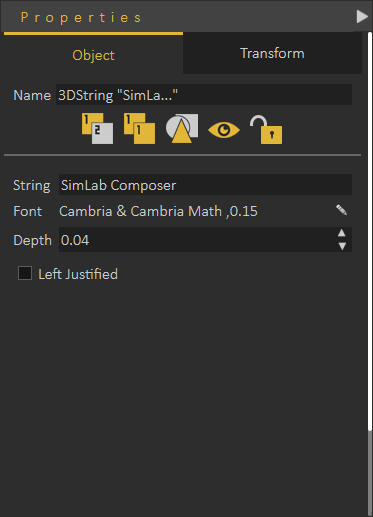Click the 1-1 numbered squares icon

[139, 129]
